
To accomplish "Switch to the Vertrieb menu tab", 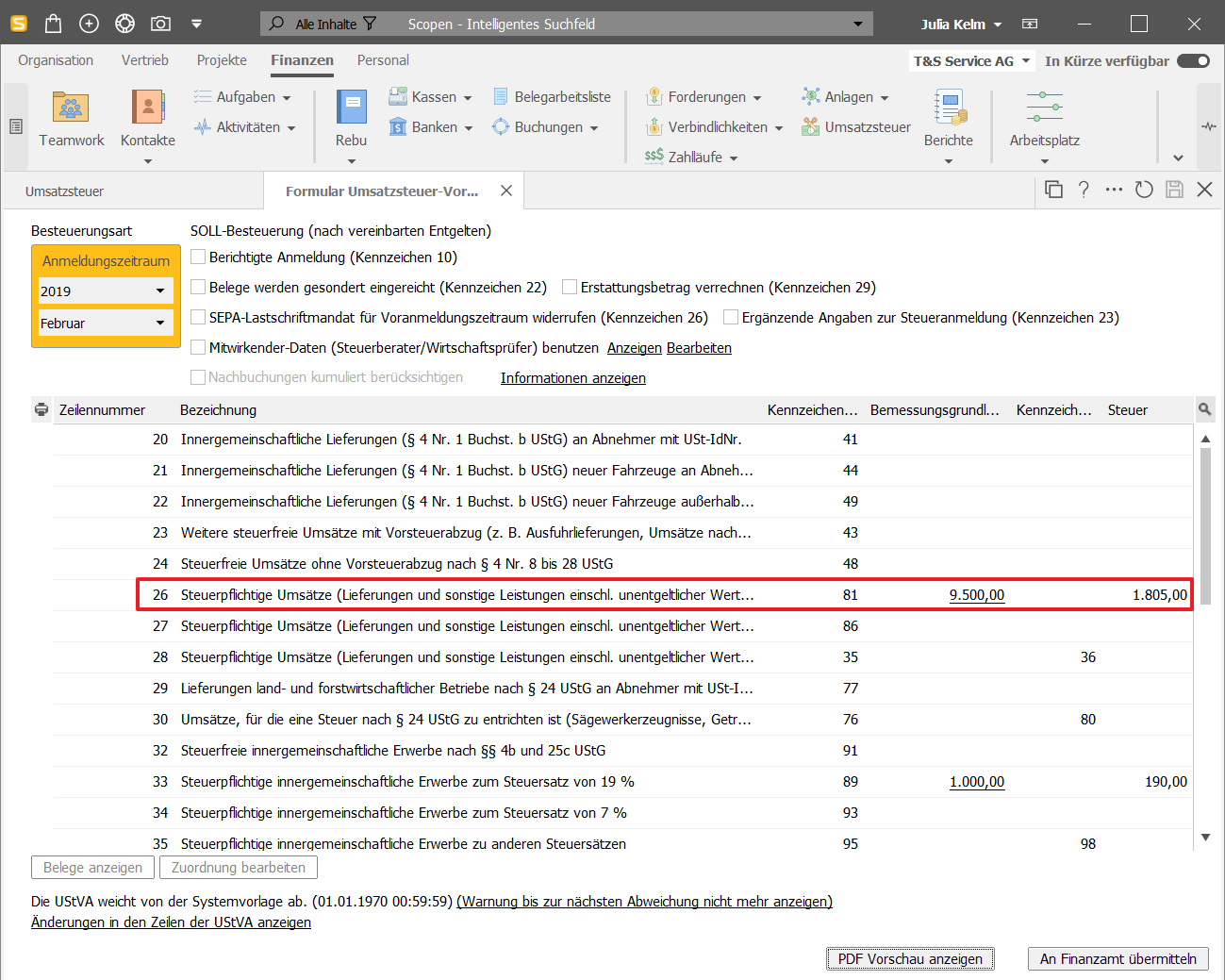I will point(145,59).
